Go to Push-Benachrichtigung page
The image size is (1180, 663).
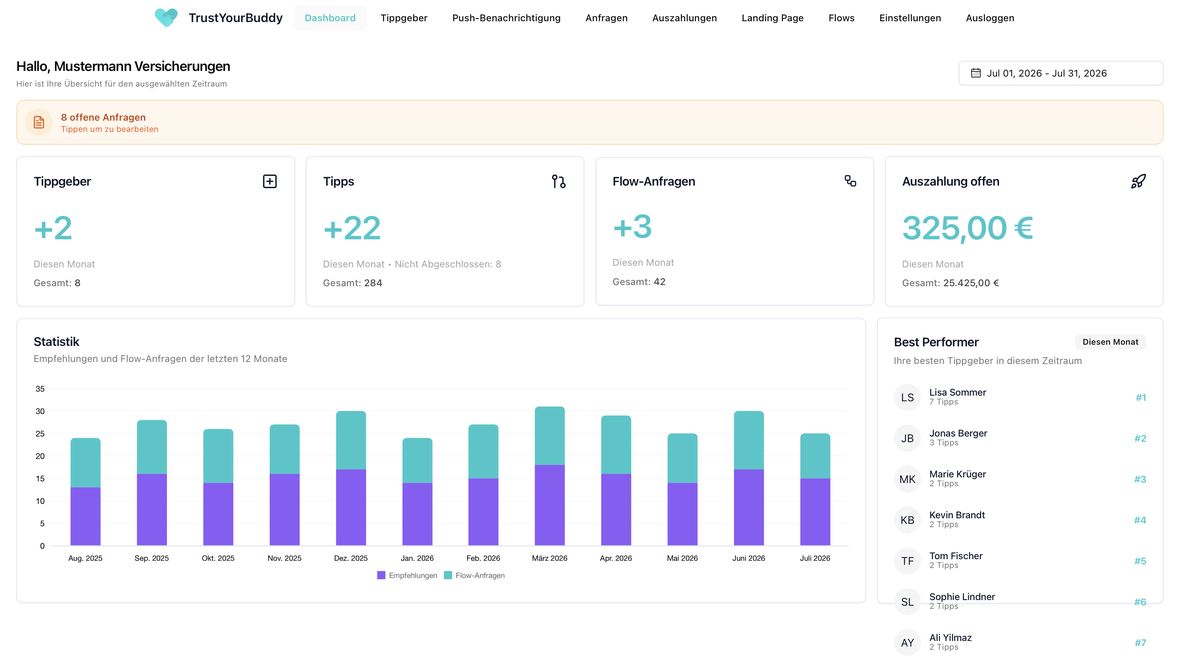coord(506,18)
